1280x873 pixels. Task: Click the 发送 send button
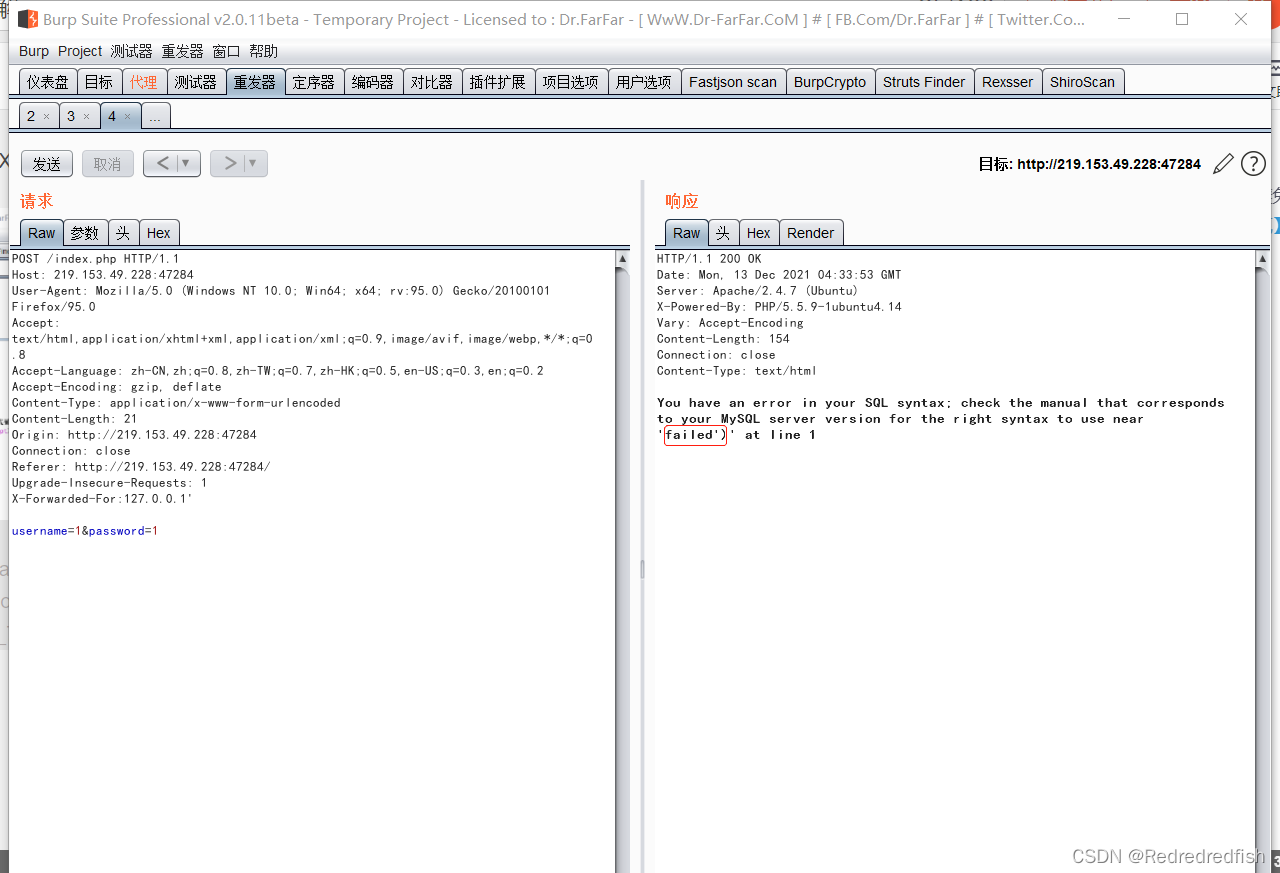[47, 164]
